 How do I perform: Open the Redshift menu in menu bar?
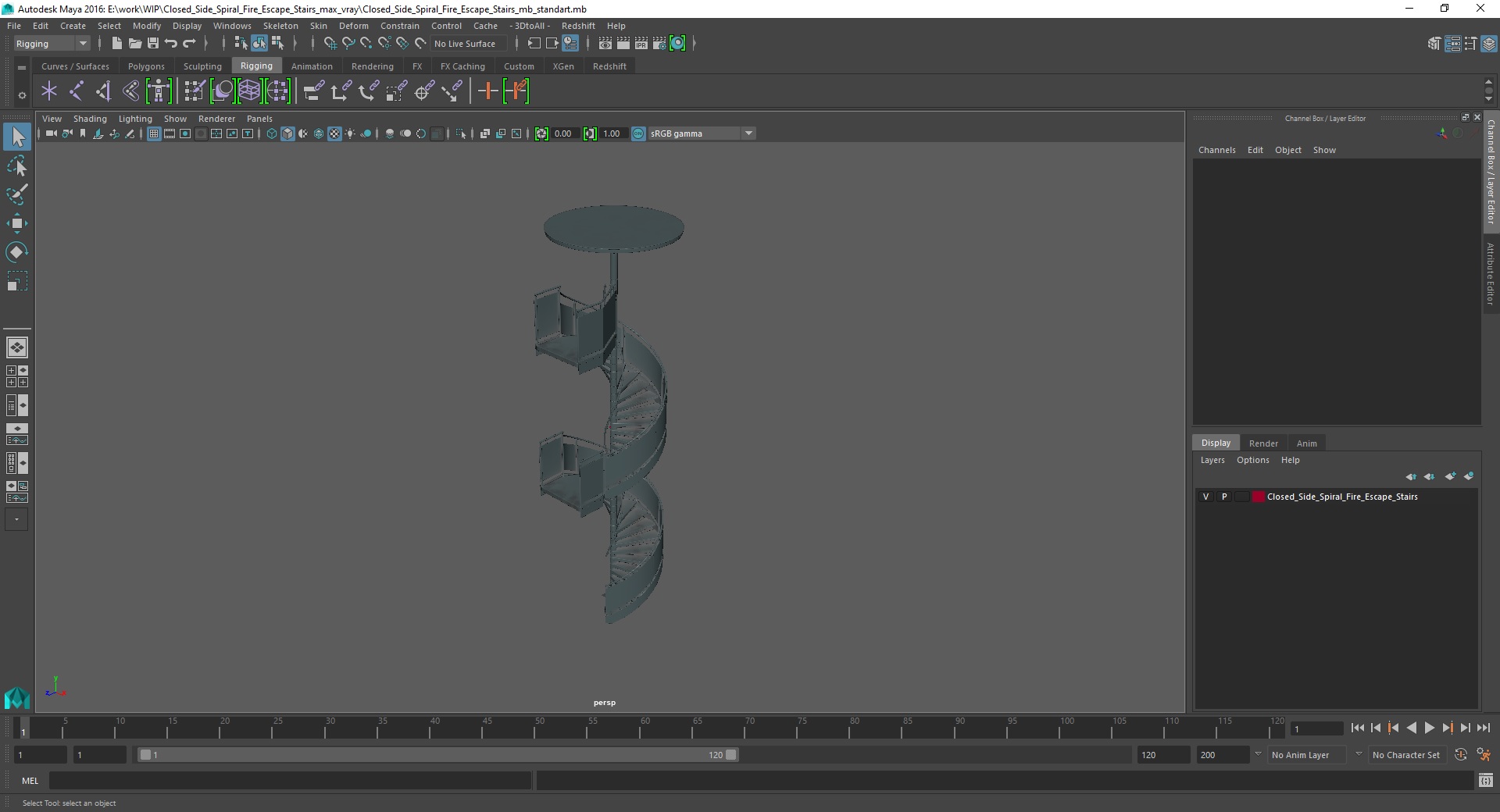tap(578, 26)
